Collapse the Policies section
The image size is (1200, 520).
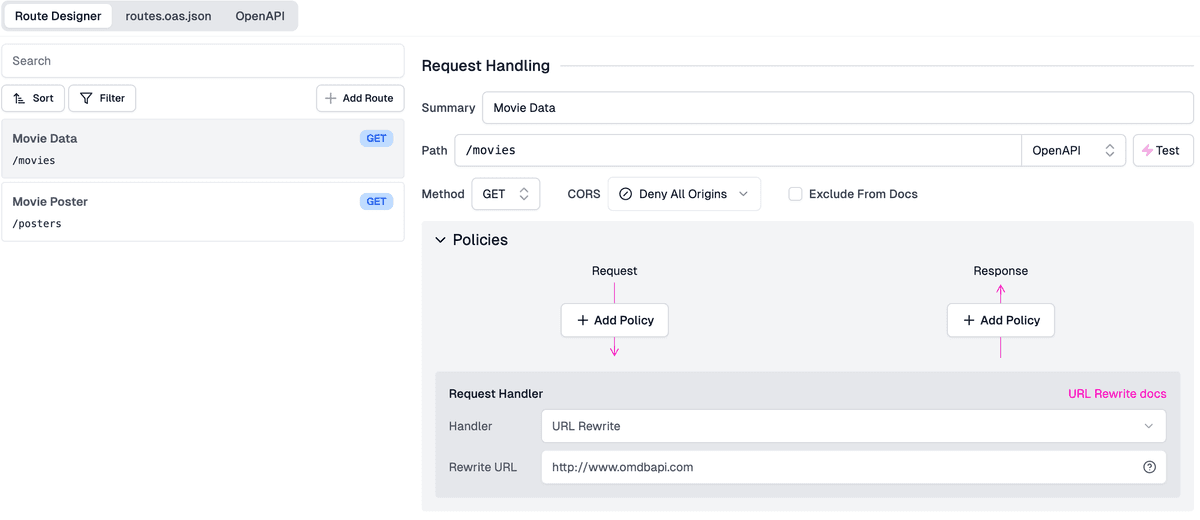point(441,240)
